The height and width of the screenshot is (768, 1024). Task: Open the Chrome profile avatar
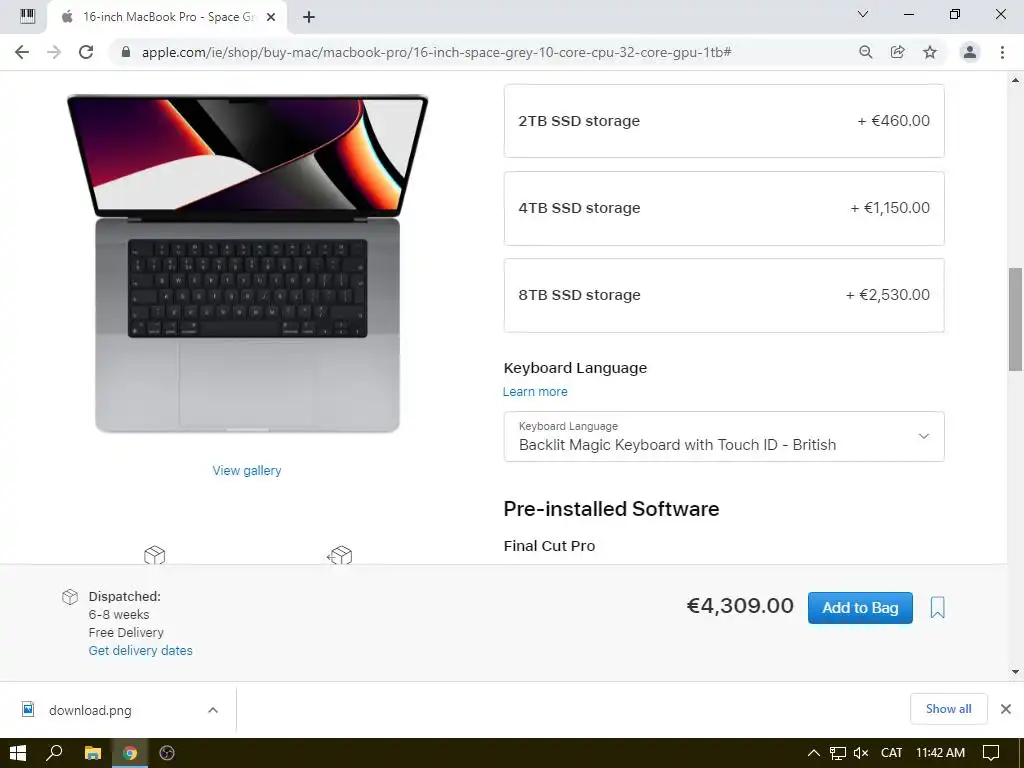(970, 52)
